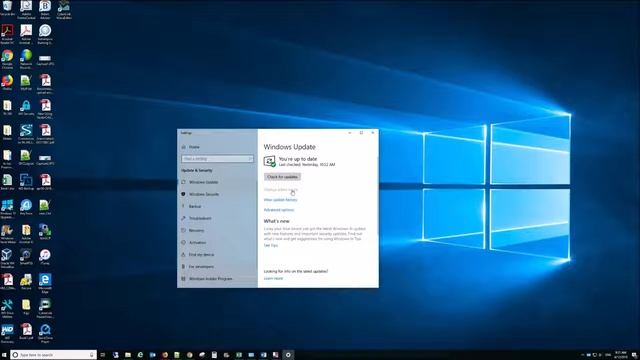640x360 pixels.
Task: Open Home in Settings sidebar
Action: pos(194,147)
